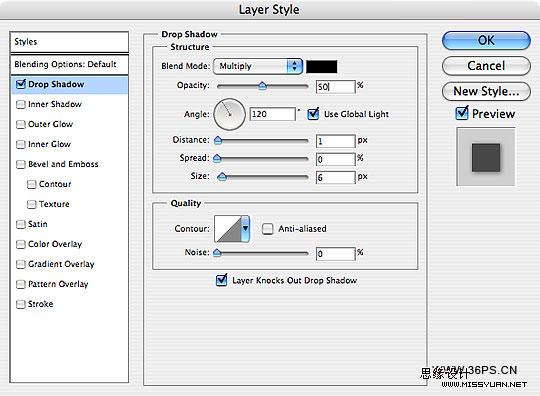The image size is (540, 396).
Task: Toggle the Preview checkbox
Action: coord(462,113)
